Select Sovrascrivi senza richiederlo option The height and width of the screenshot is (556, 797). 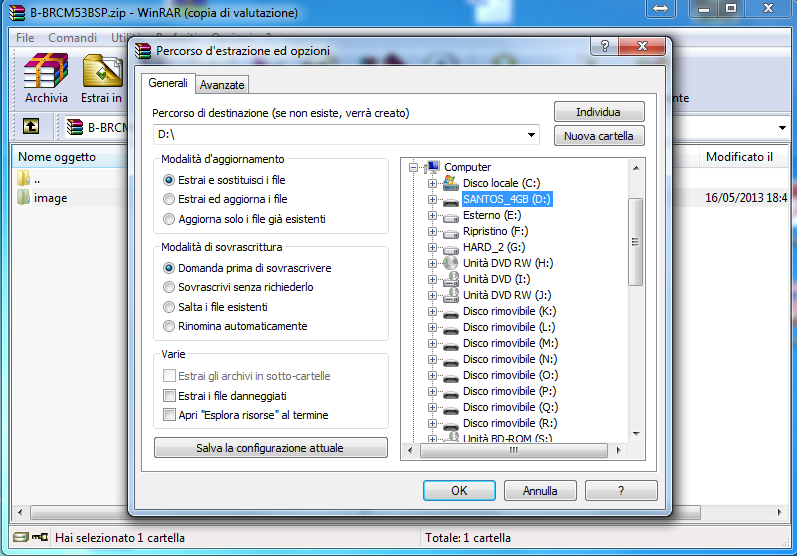click(238, 287)
